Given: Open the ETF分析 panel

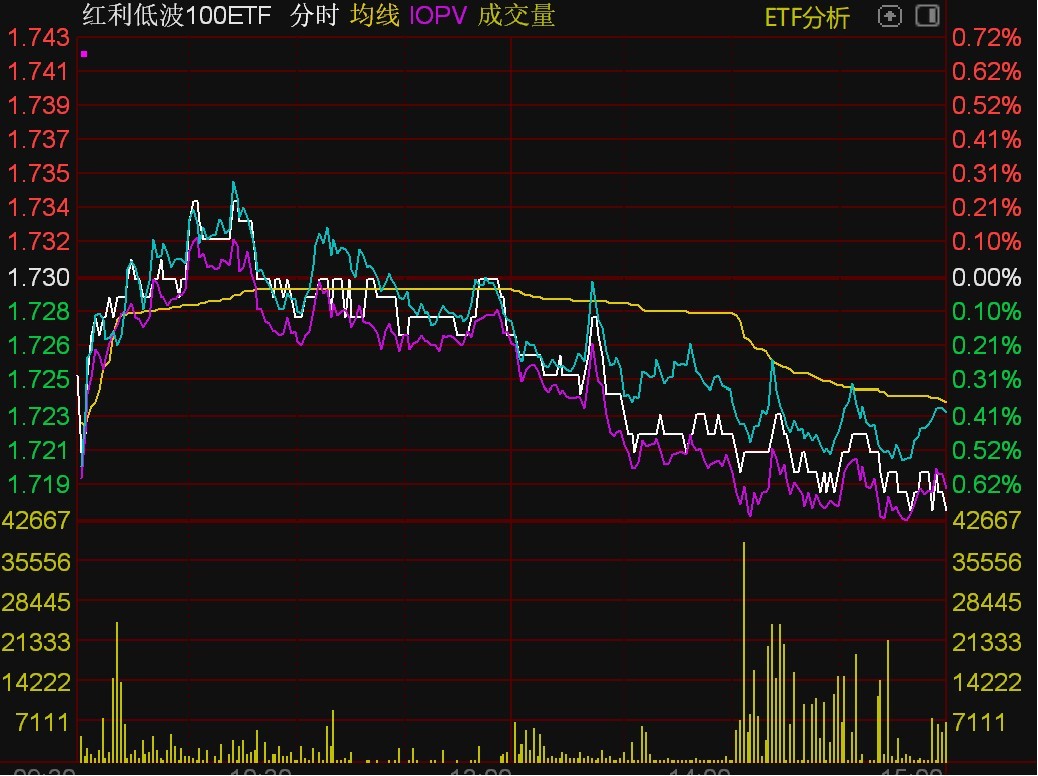Looking at the screenshot, I should tap(807, 17).
